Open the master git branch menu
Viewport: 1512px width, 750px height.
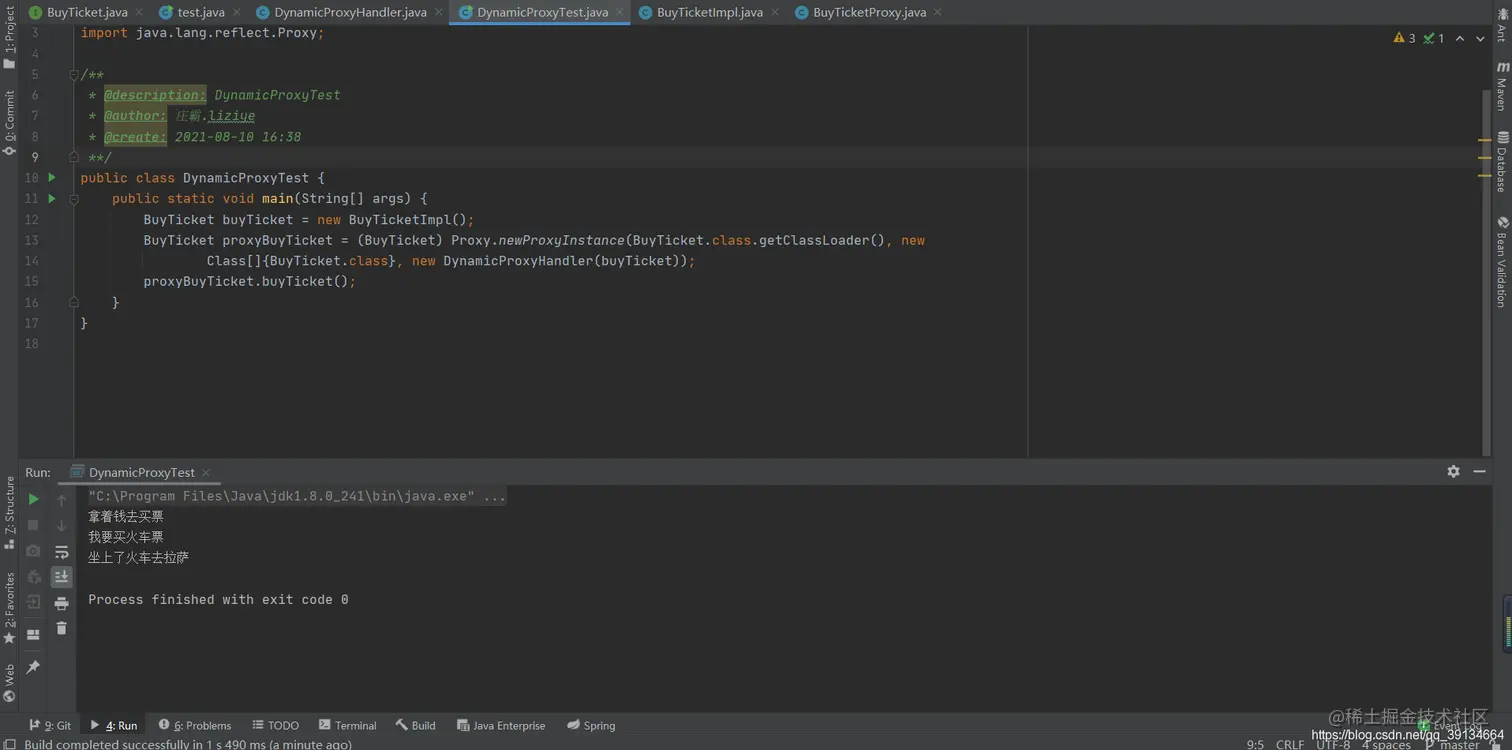coord(1452,744)
